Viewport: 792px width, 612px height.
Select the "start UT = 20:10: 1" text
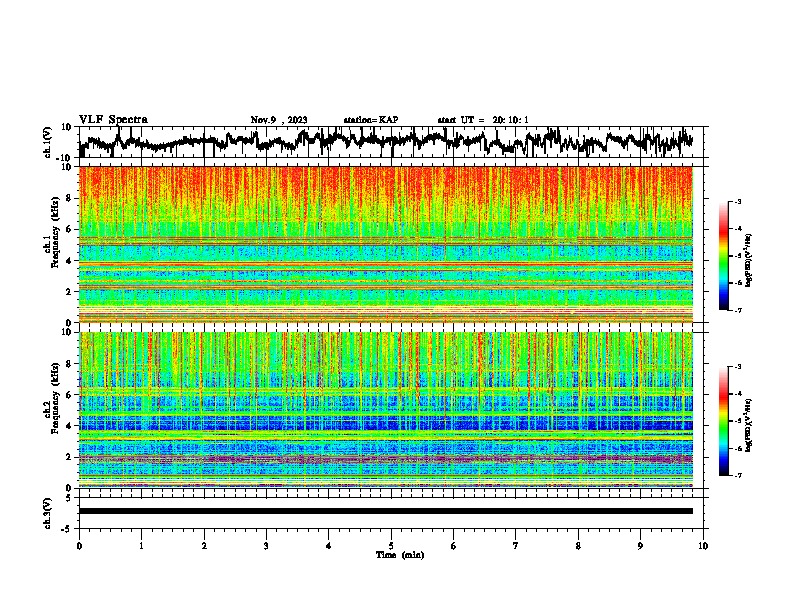click(483, 120)
